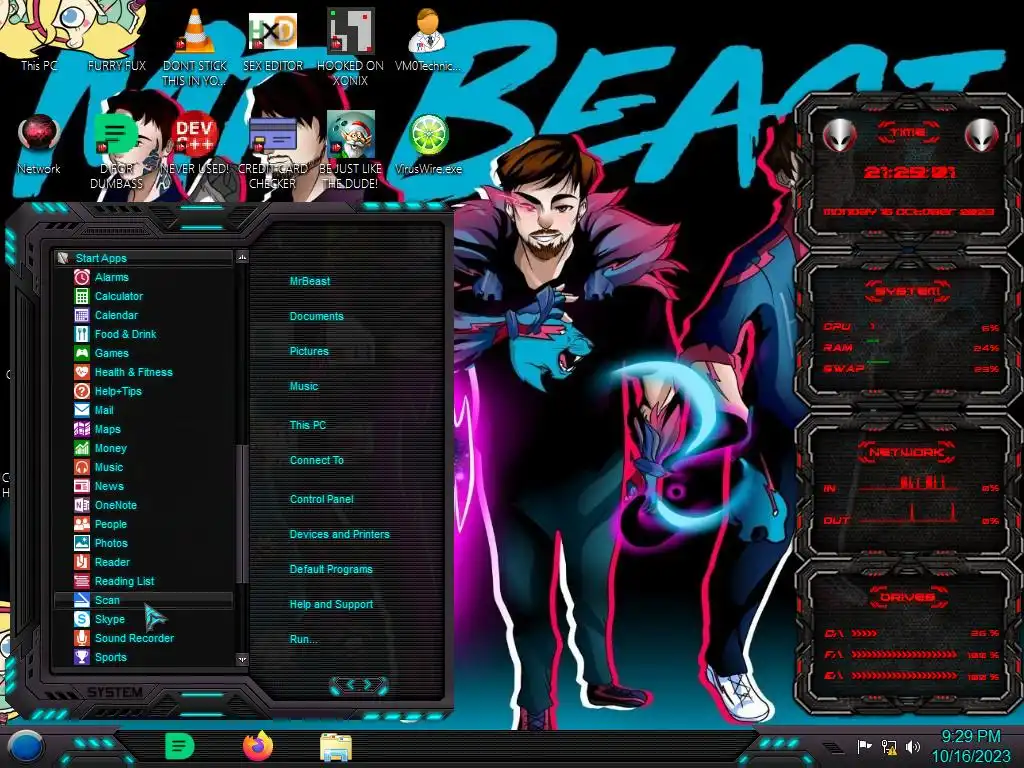Open the Run... dialog
1024x768 pixels.
point(304,639)
